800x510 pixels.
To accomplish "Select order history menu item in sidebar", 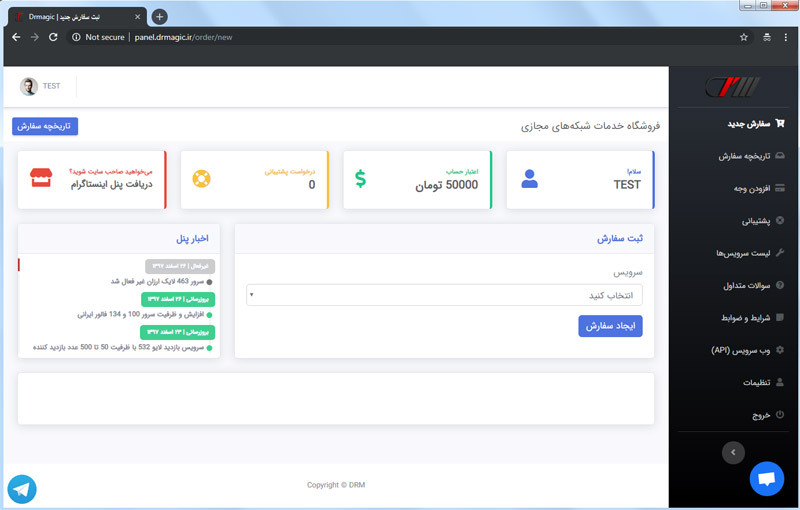I will click(x=744, y=156).
